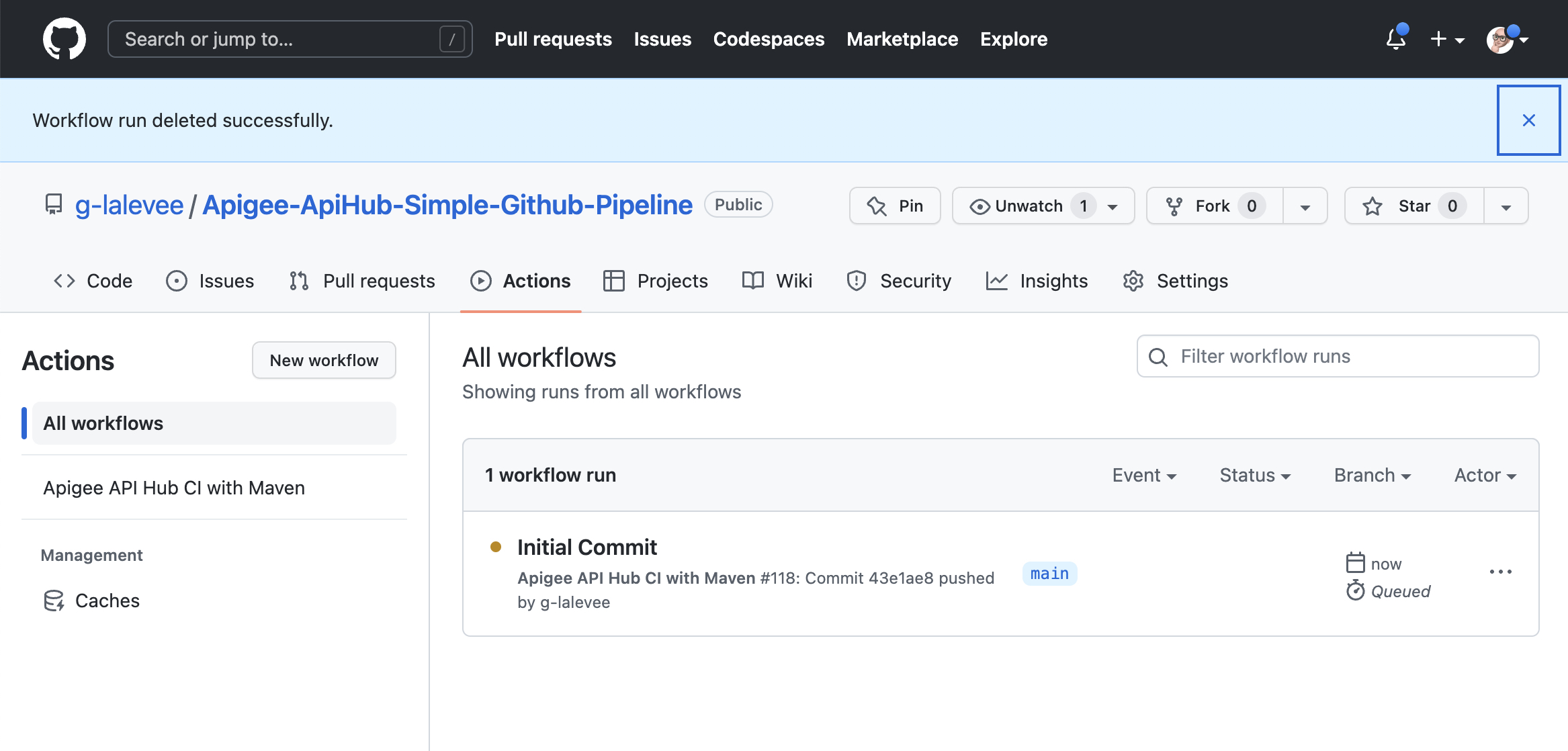Open the Initial Commit workflow run
This screenshot has width=1568, height=751.
587,547
